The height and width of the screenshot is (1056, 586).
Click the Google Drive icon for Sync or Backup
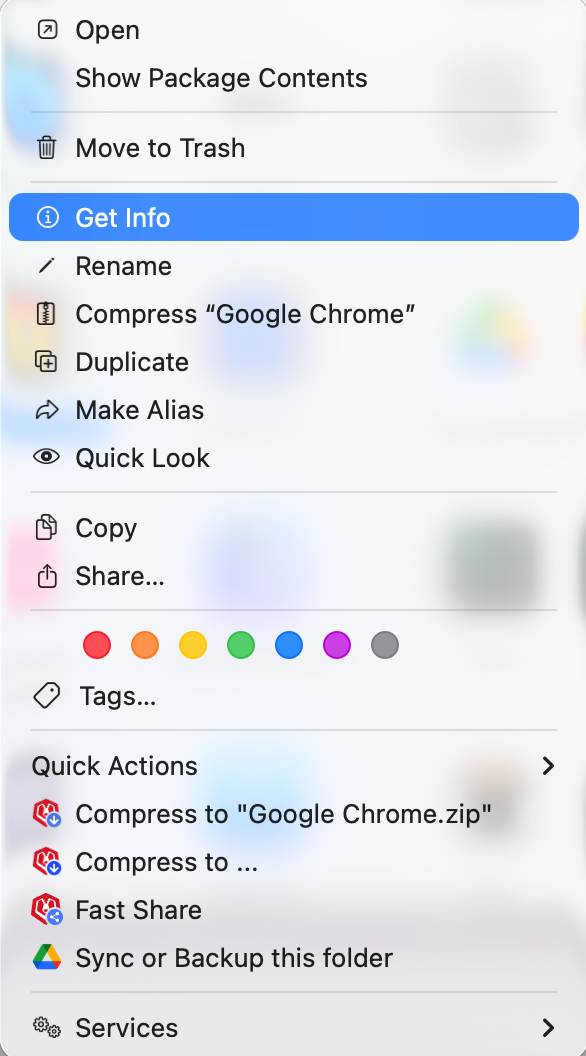point(46,958)
